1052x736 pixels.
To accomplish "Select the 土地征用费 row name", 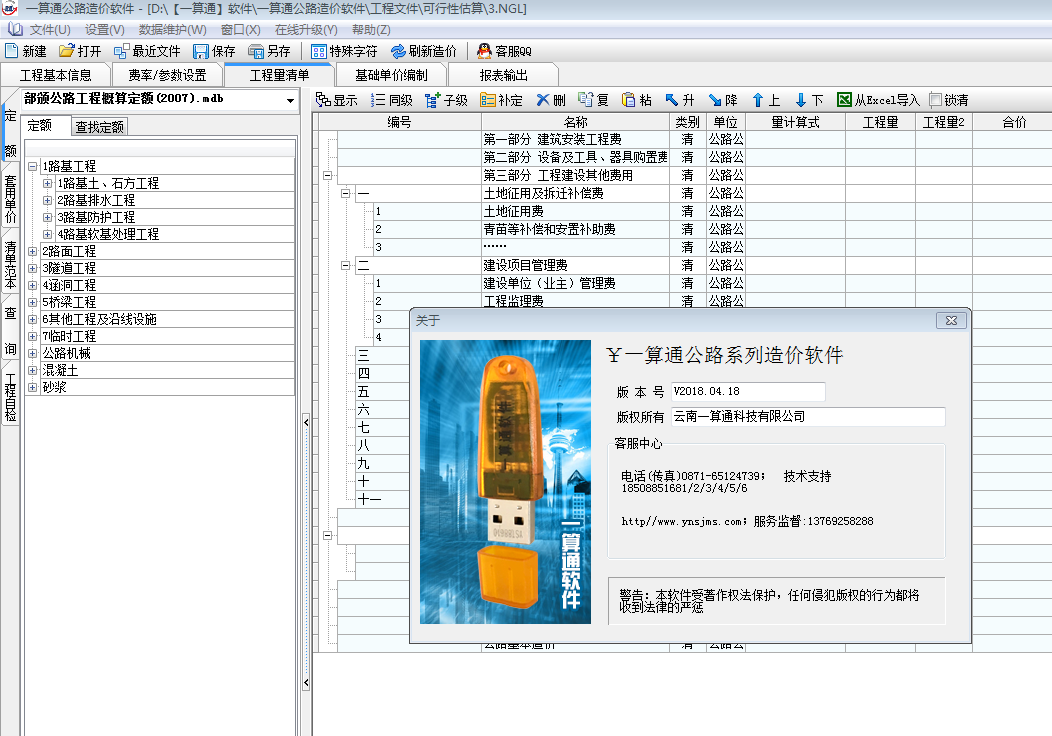I will coord(514,211).
